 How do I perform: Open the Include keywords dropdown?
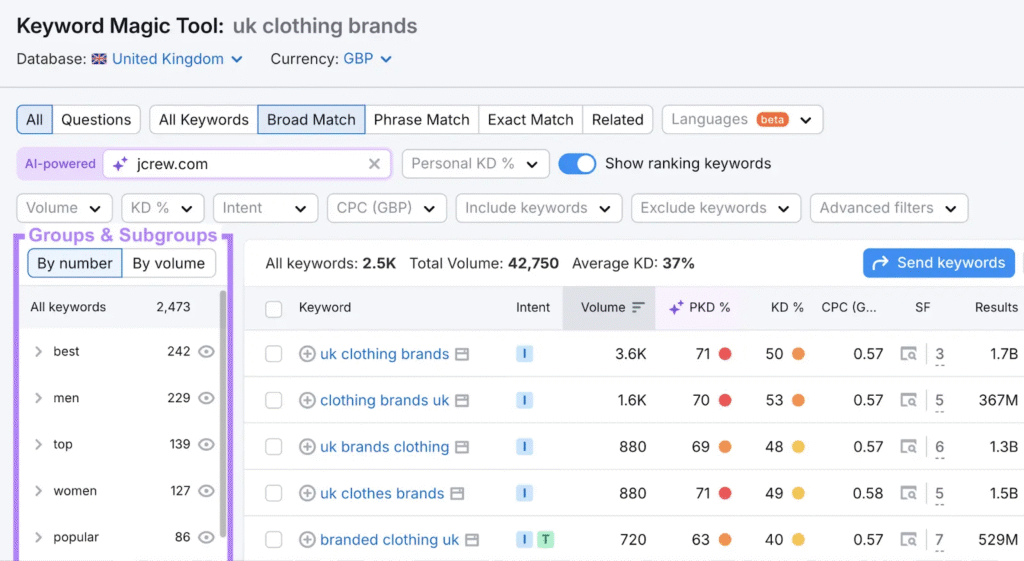coord(538,208)
